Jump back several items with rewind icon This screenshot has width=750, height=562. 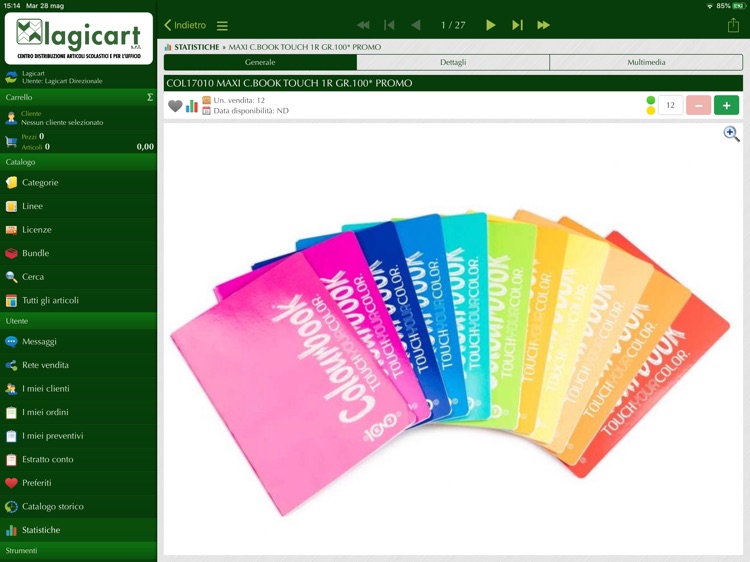[x=363, y=25]
